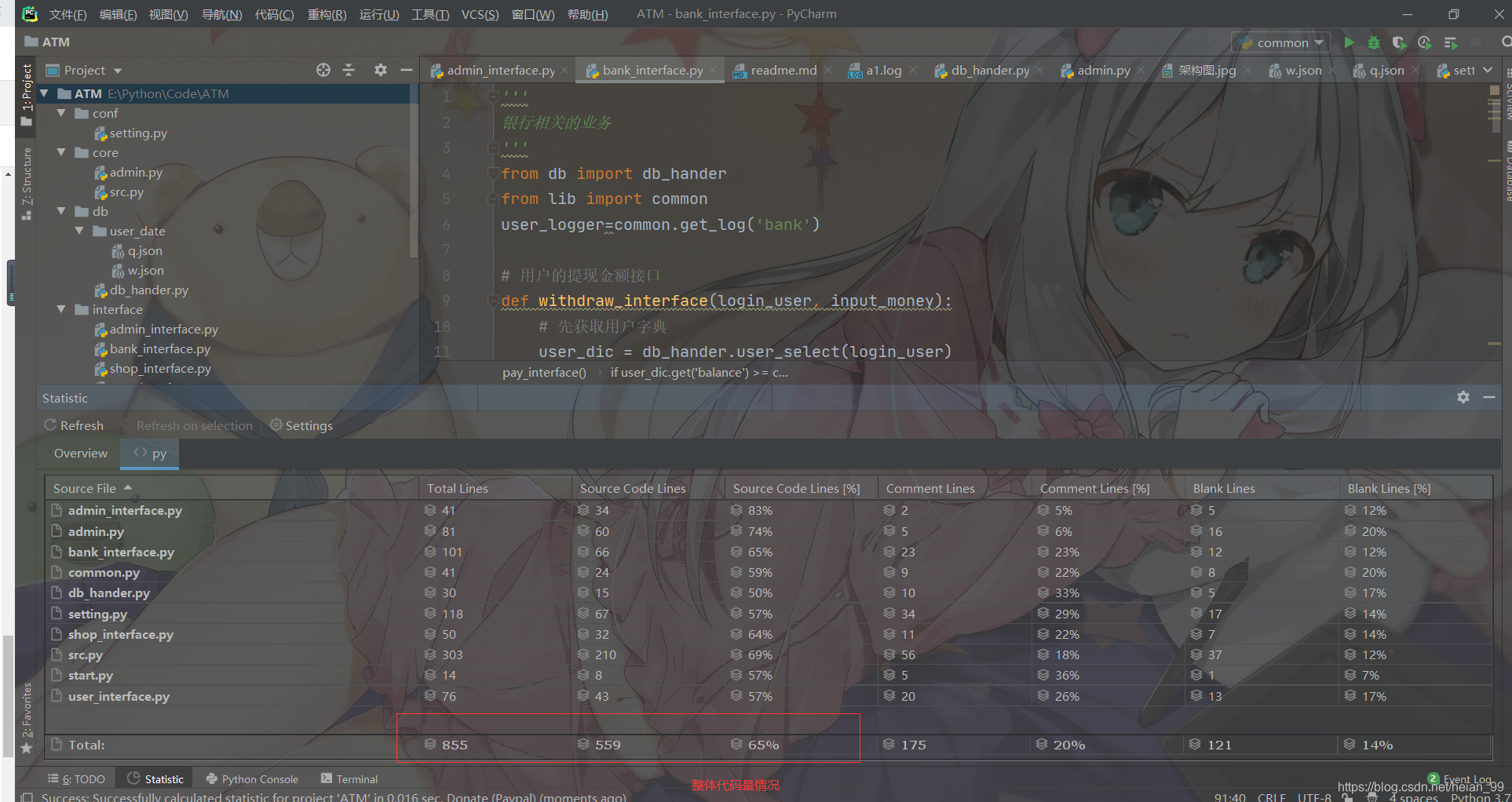Run the common configuration with green play
The height and width of the screenshot is (802, 1512).
tap(1349, 42)
